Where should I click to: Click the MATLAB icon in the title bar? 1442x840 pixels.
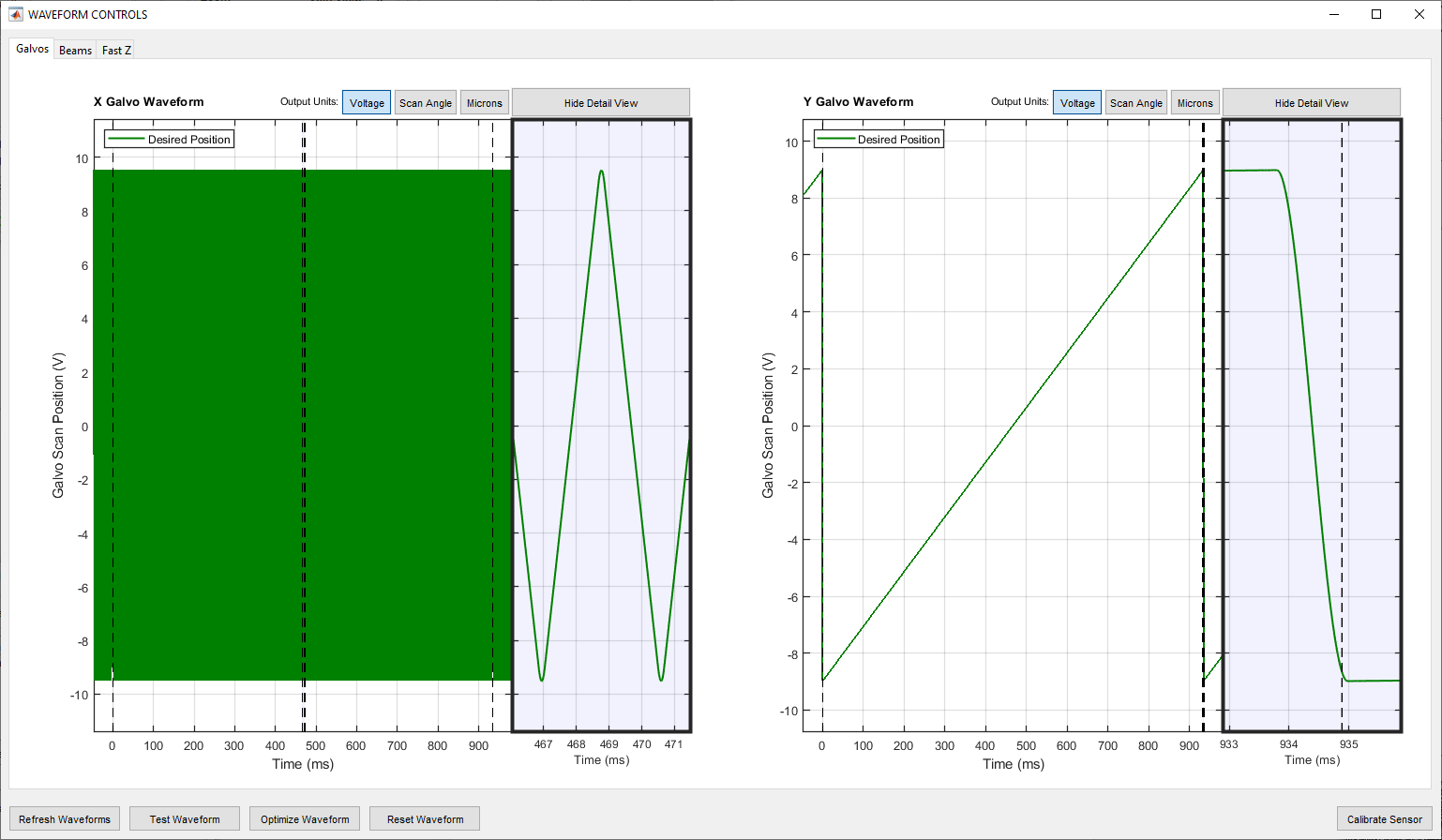pyautogui.click(x=15, y=14)
